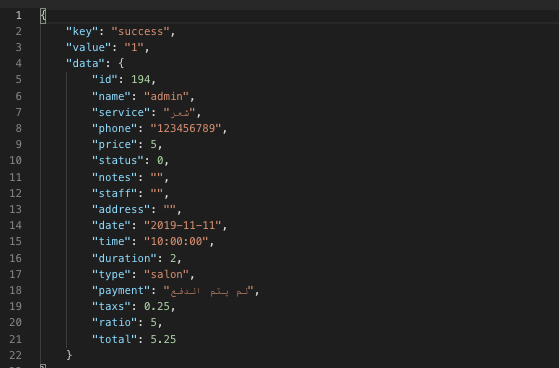The height and width of the screenshot is (368, 559).
Task: Click line number 22 in the gutter
Action: click(15, 355)
